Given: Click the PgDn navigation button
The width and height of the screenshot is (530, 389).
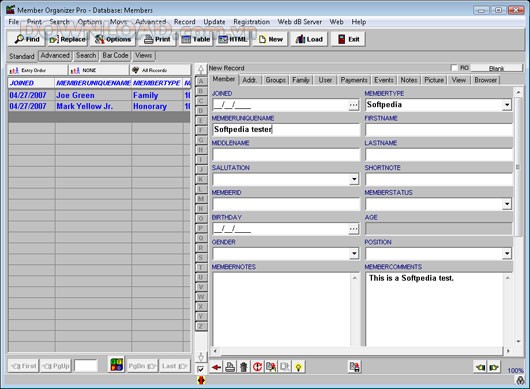Looking at the screenshot, I should coord(142,366).
